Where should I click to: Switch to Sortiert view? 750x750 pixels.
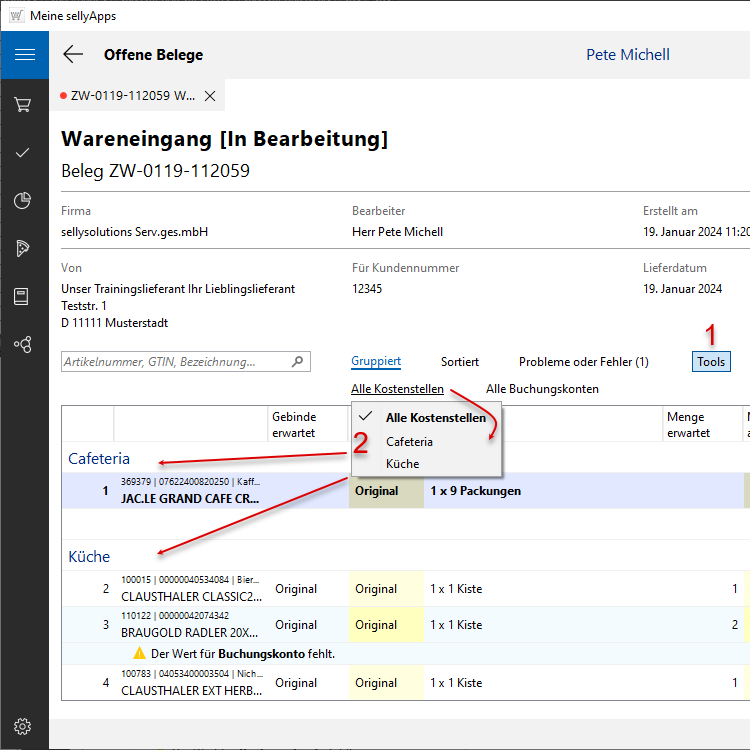coord(459,362)
